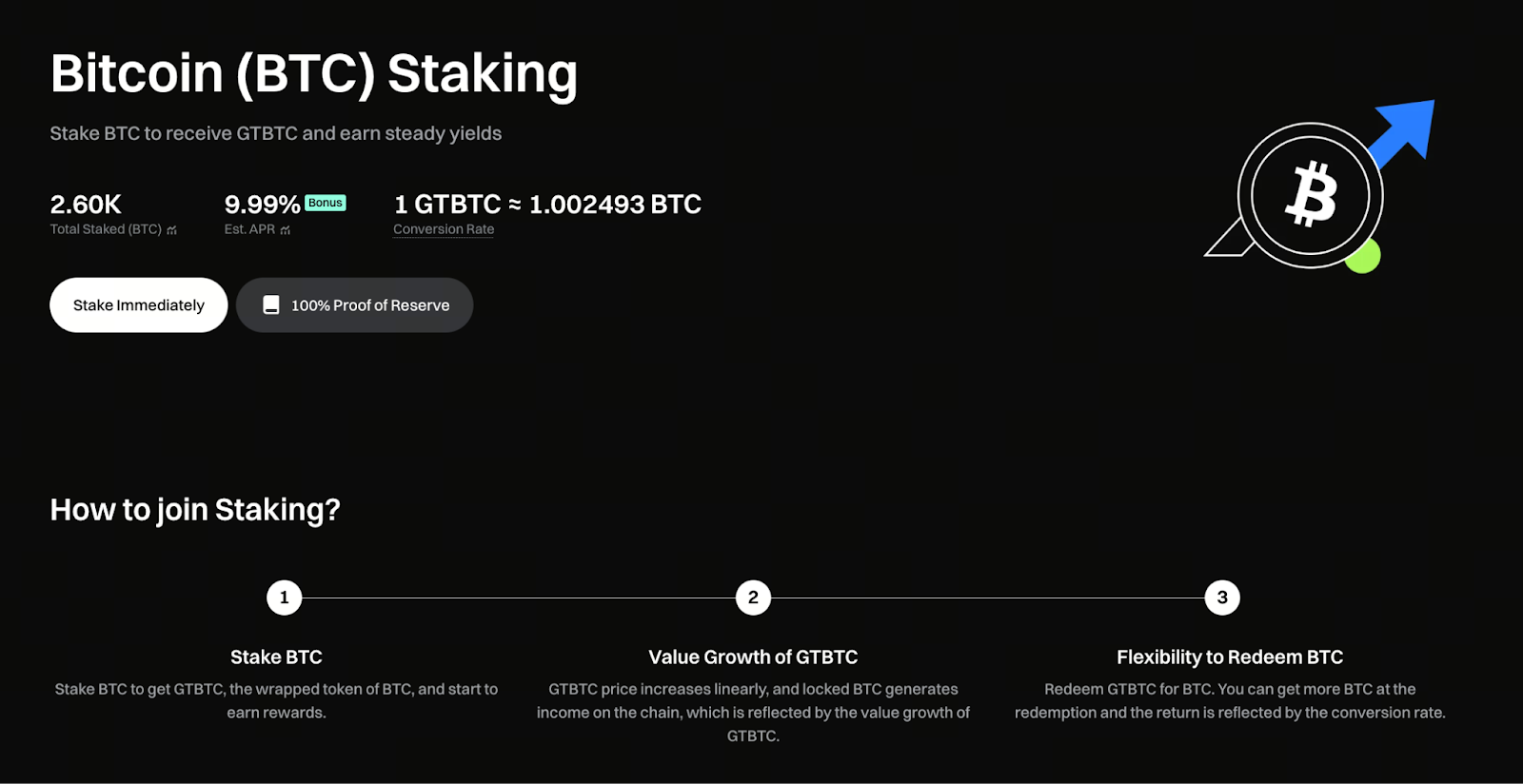
Task: Click the Bitcoin coin logo illustration
Action: [x=1311, y=195]
